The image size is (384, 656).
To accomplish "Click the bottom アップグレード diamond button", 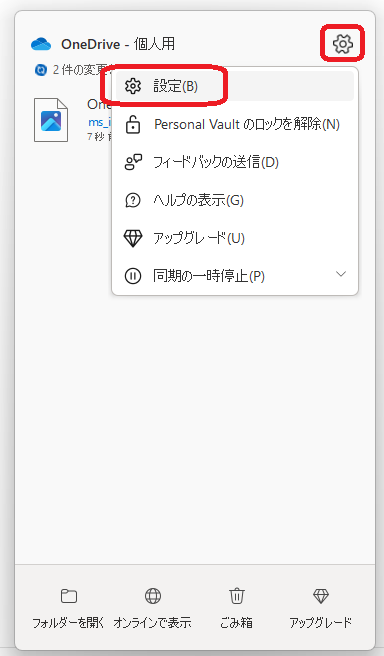I will (x=320, y=607).
